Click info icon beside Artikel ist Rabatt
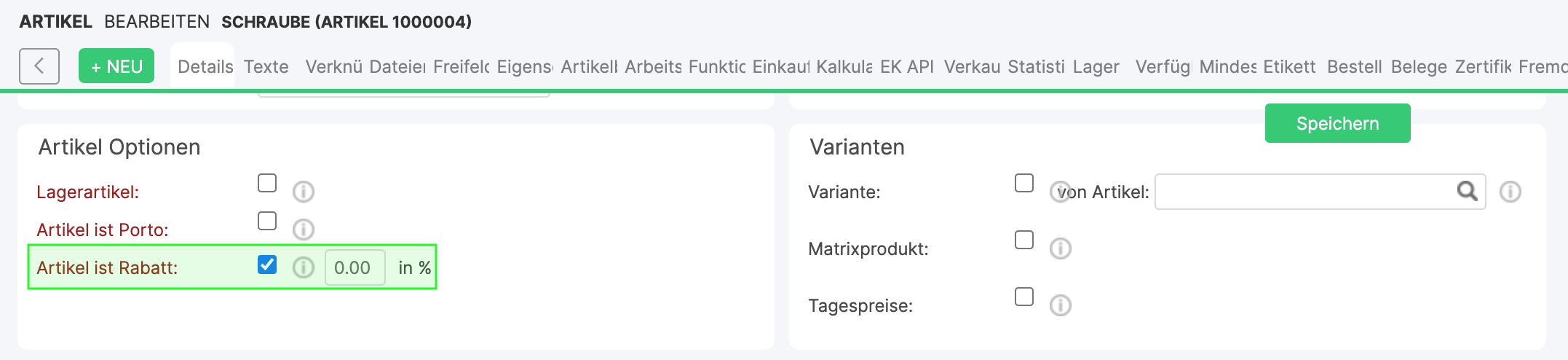 click(304, 267)
